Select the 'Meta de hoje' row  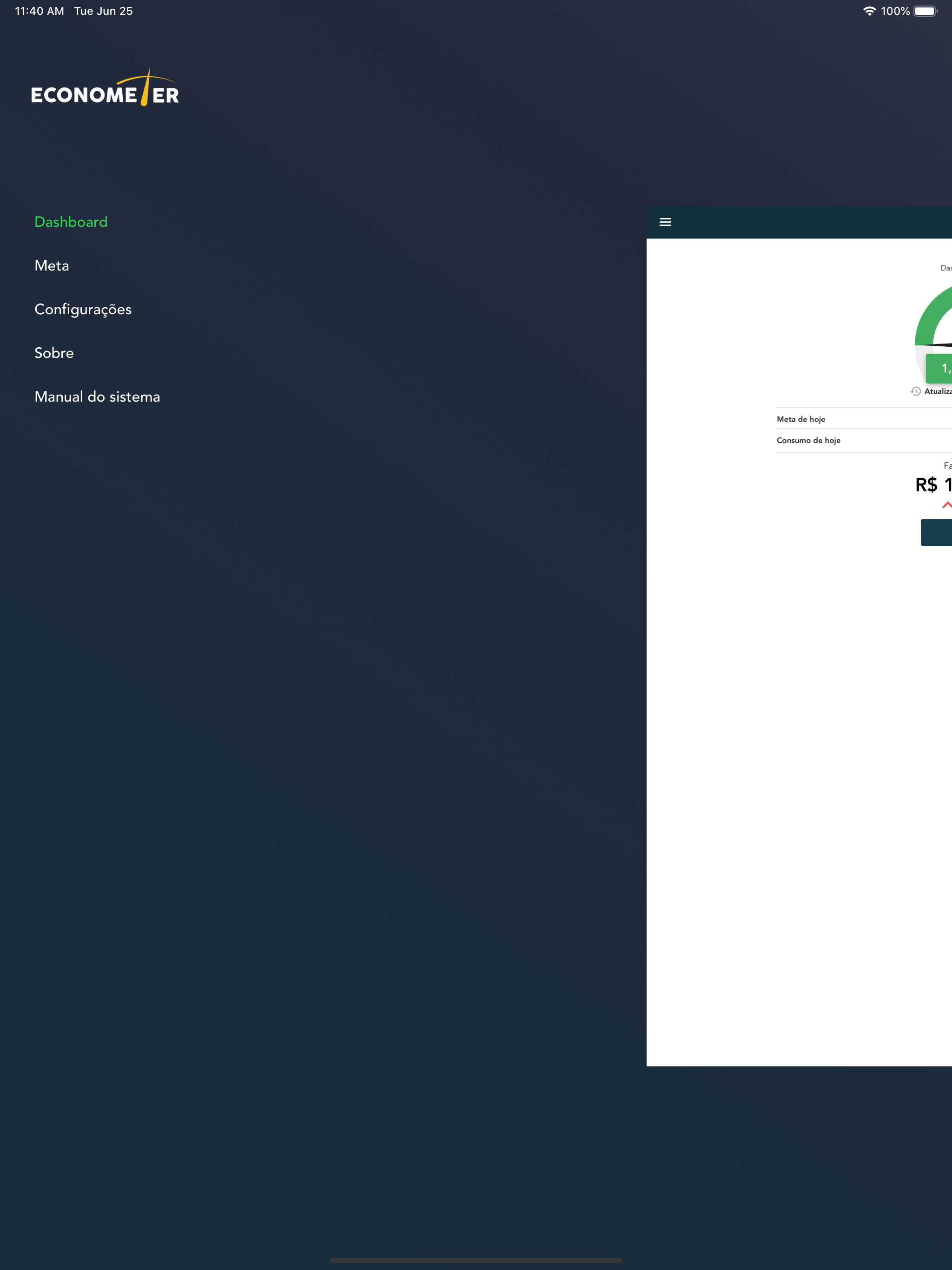click(864, 418)
